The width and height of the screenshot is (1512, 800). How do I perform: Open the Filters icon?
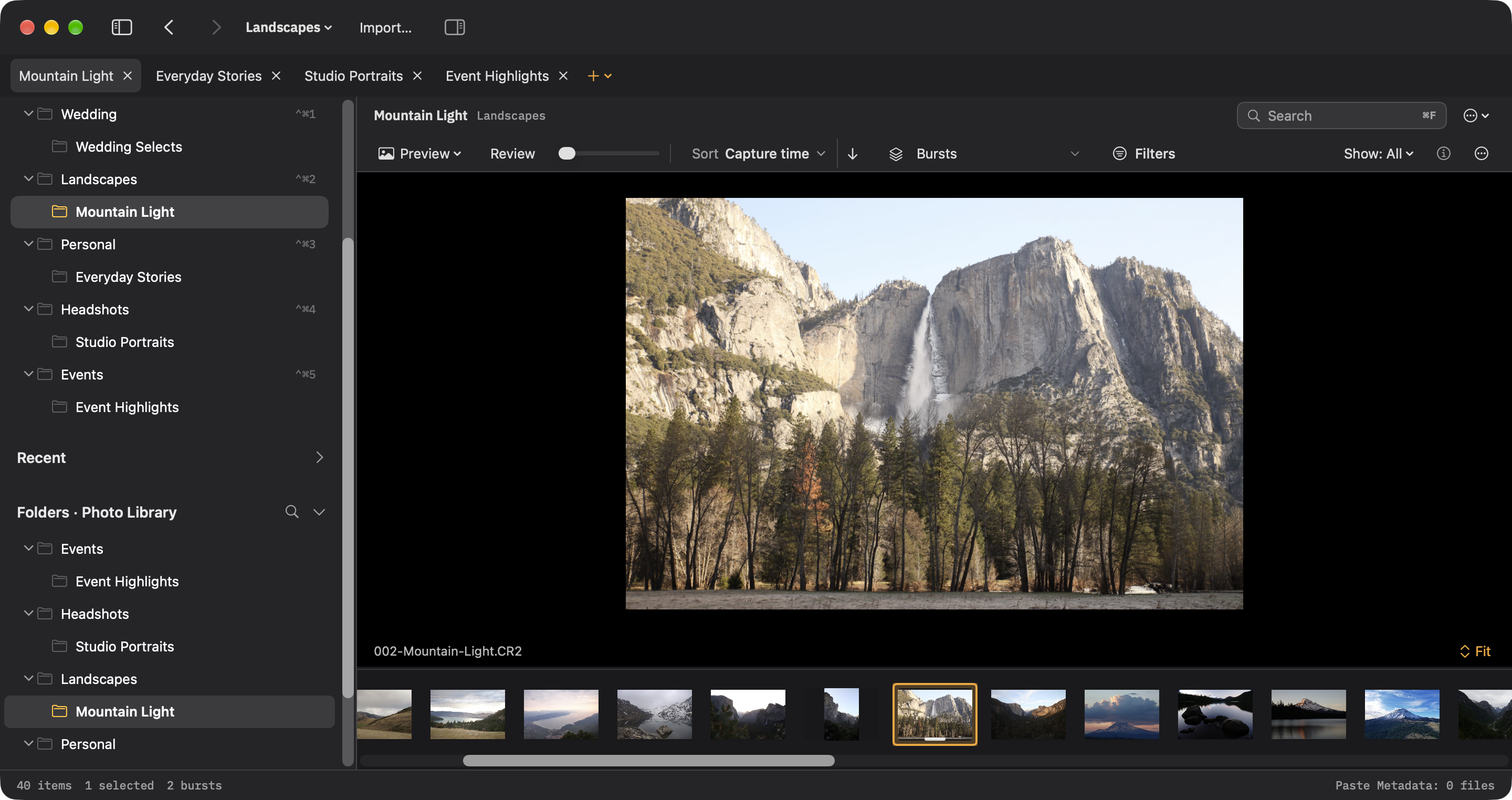click(1119, 154)
